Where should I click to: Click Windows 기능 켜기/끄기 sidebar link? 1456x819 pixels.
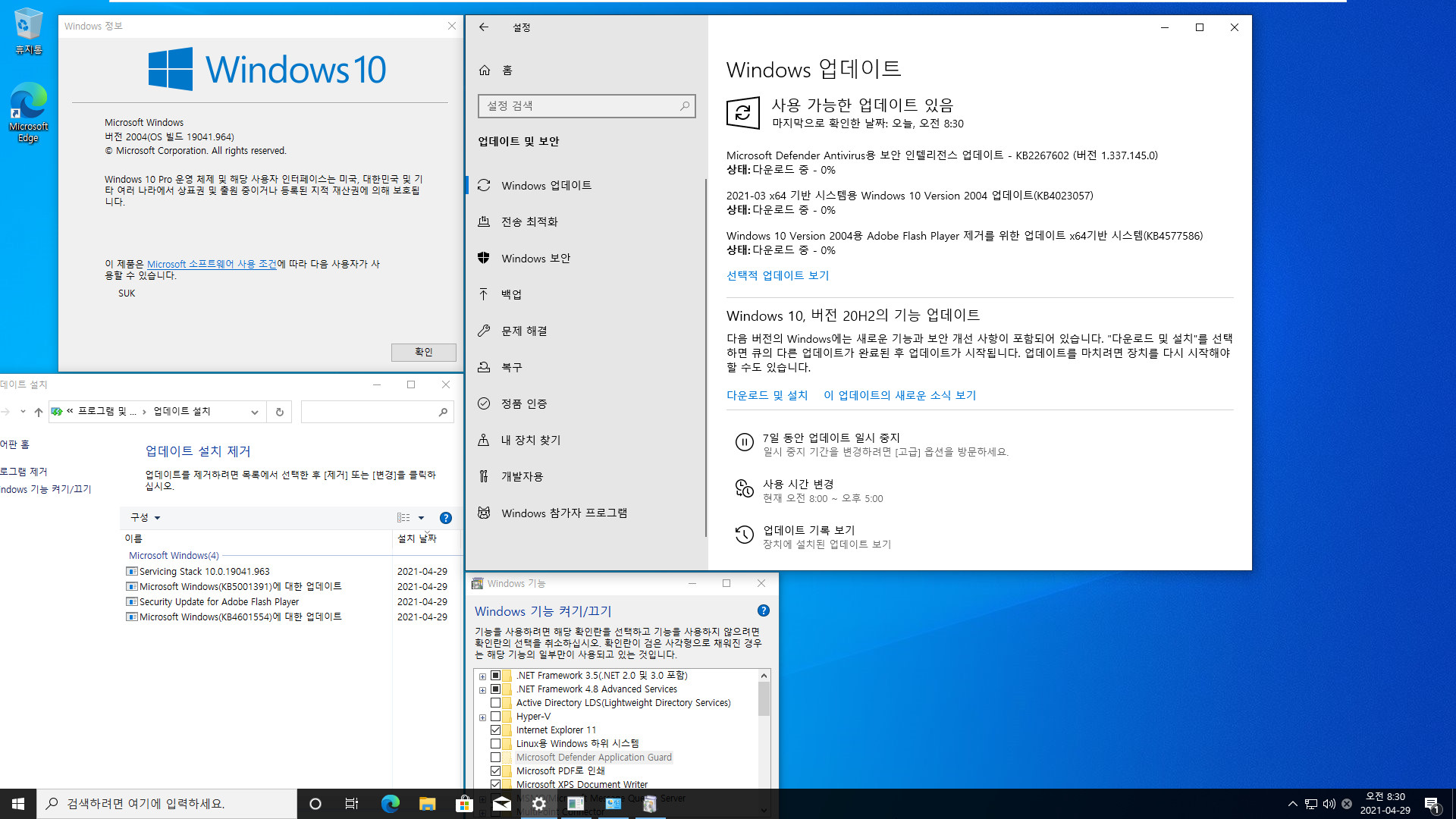45,489
